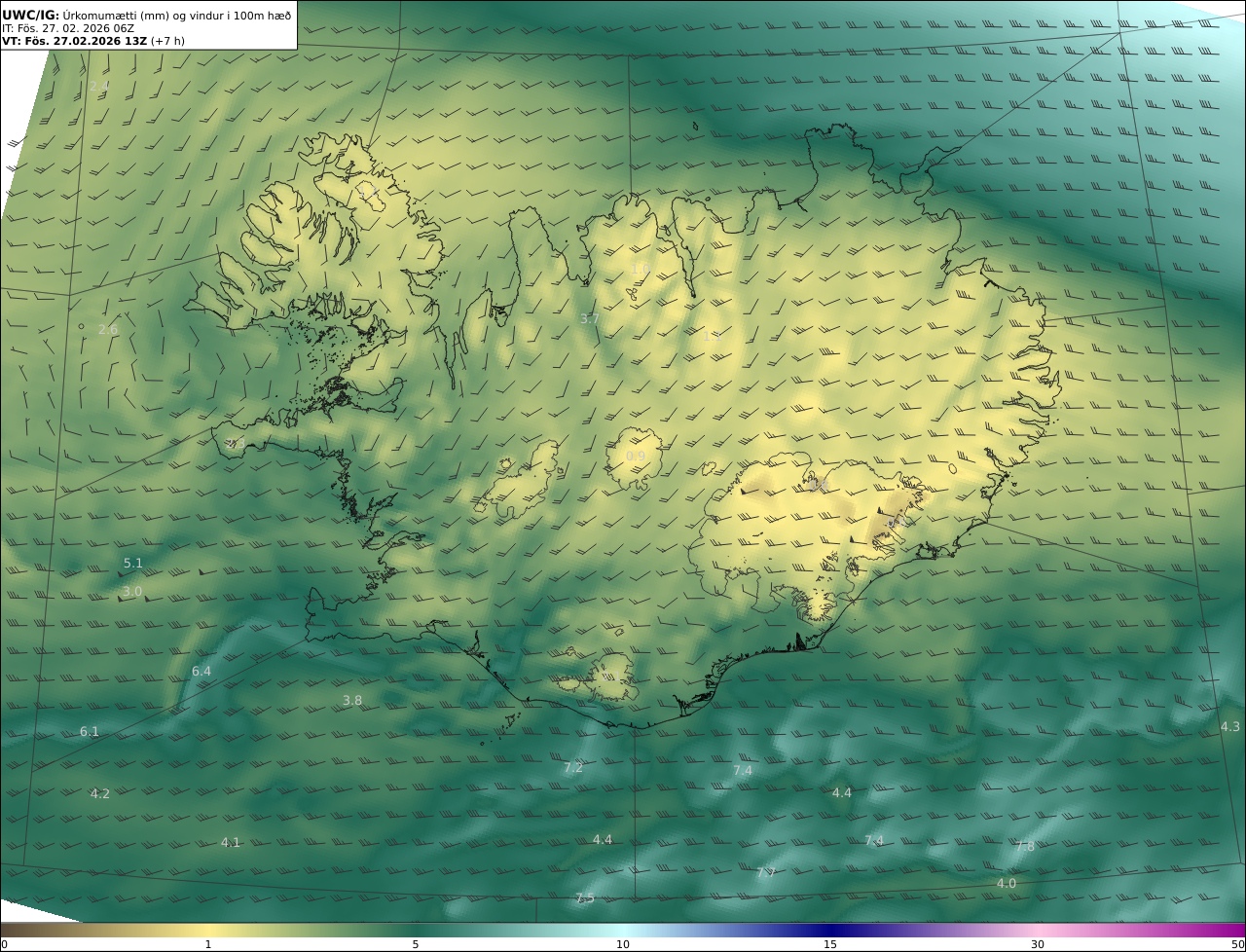Select the 7.2 value south of the coast
Viewport: 1246px width, 952px height.
point(573,767)
